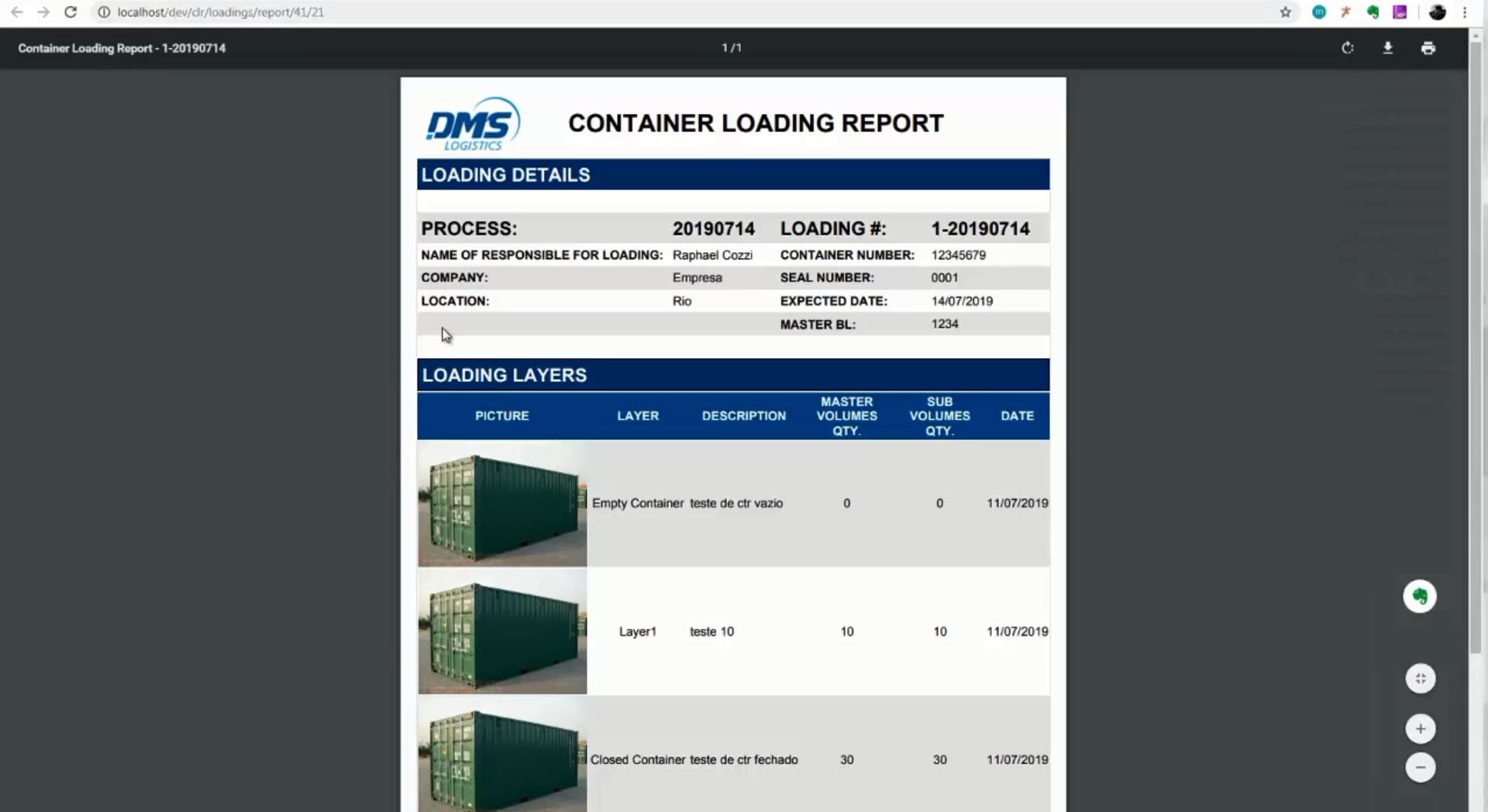Download the Container Loading Report PDF
The height and width of the screenshot is (812, 1488).
pos(1387,47)
